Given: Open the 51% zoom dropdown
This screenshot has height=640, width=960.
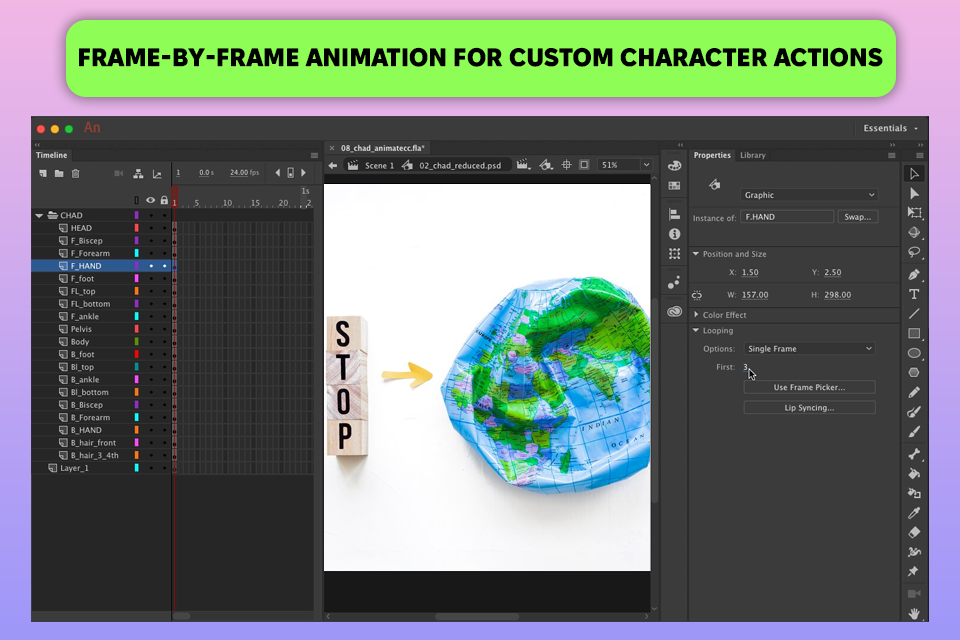Looking at the screenshot, I should pos(646,165).
